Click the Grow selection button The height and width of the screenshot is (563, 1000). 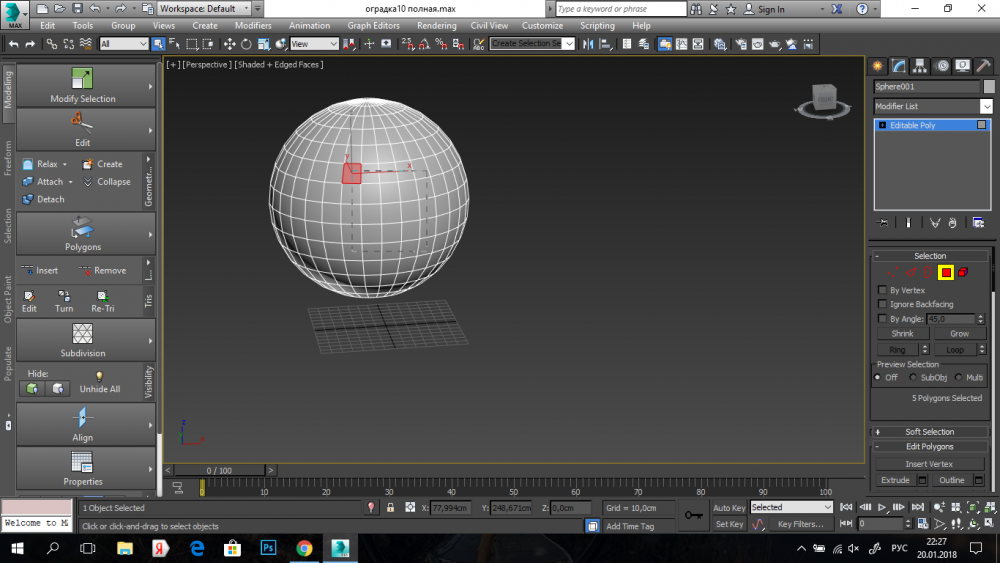[959, 334]
